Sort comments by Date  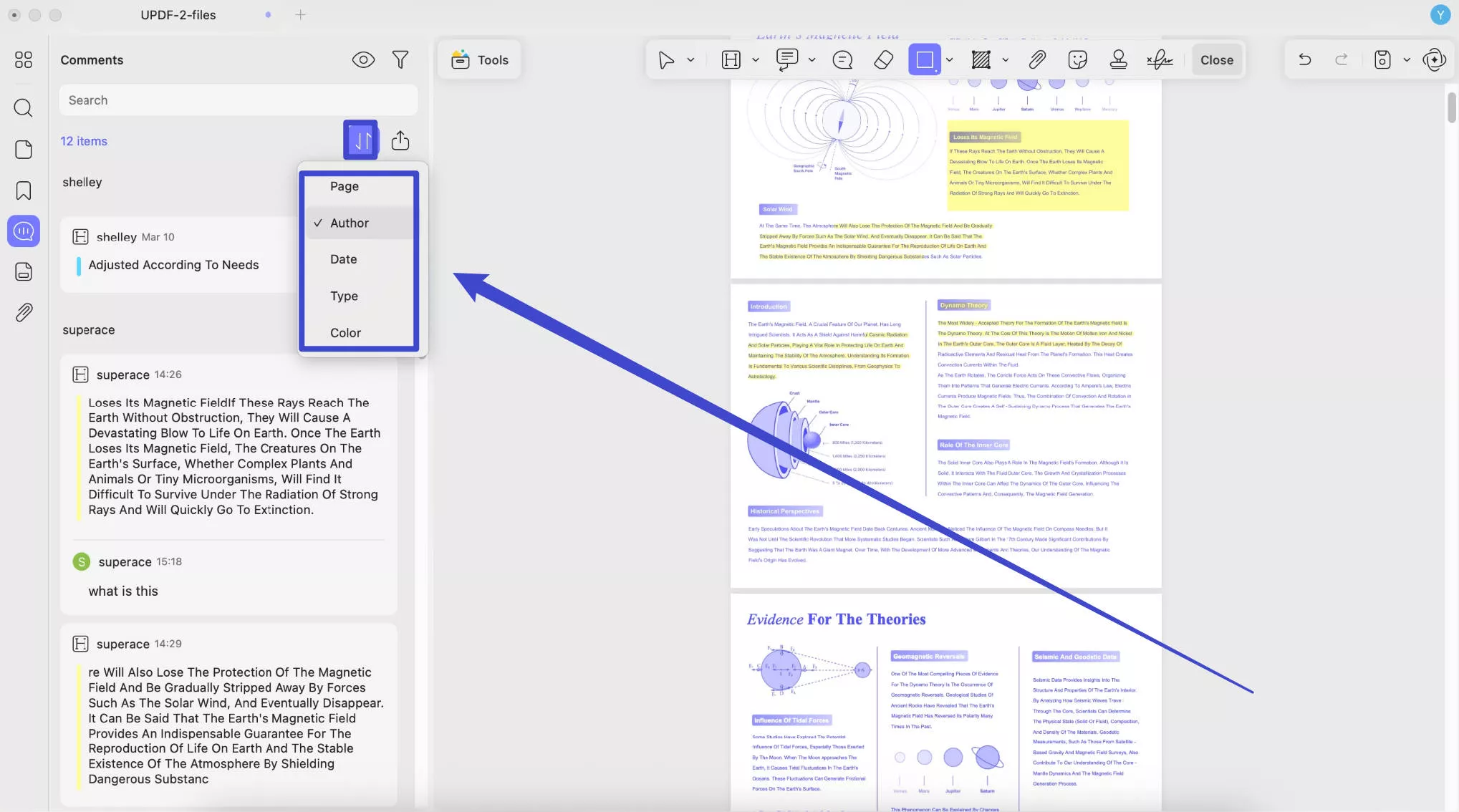(x=359, y=259)
